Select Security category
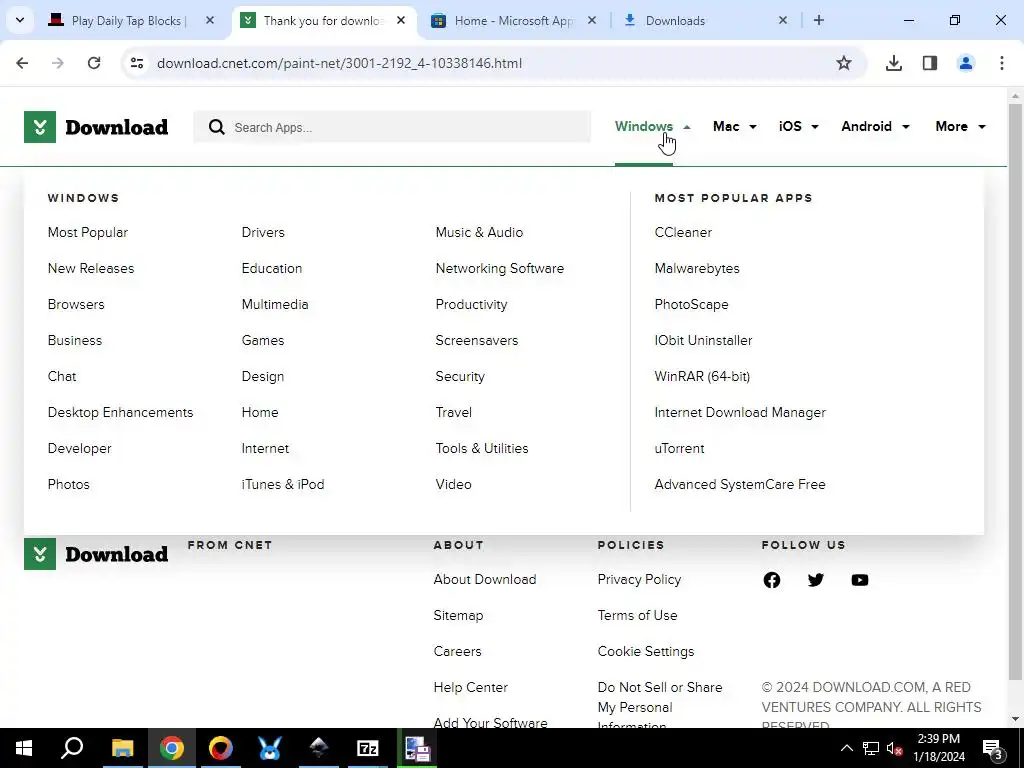This screenshot has height=768, width=1024. (460, 377)
